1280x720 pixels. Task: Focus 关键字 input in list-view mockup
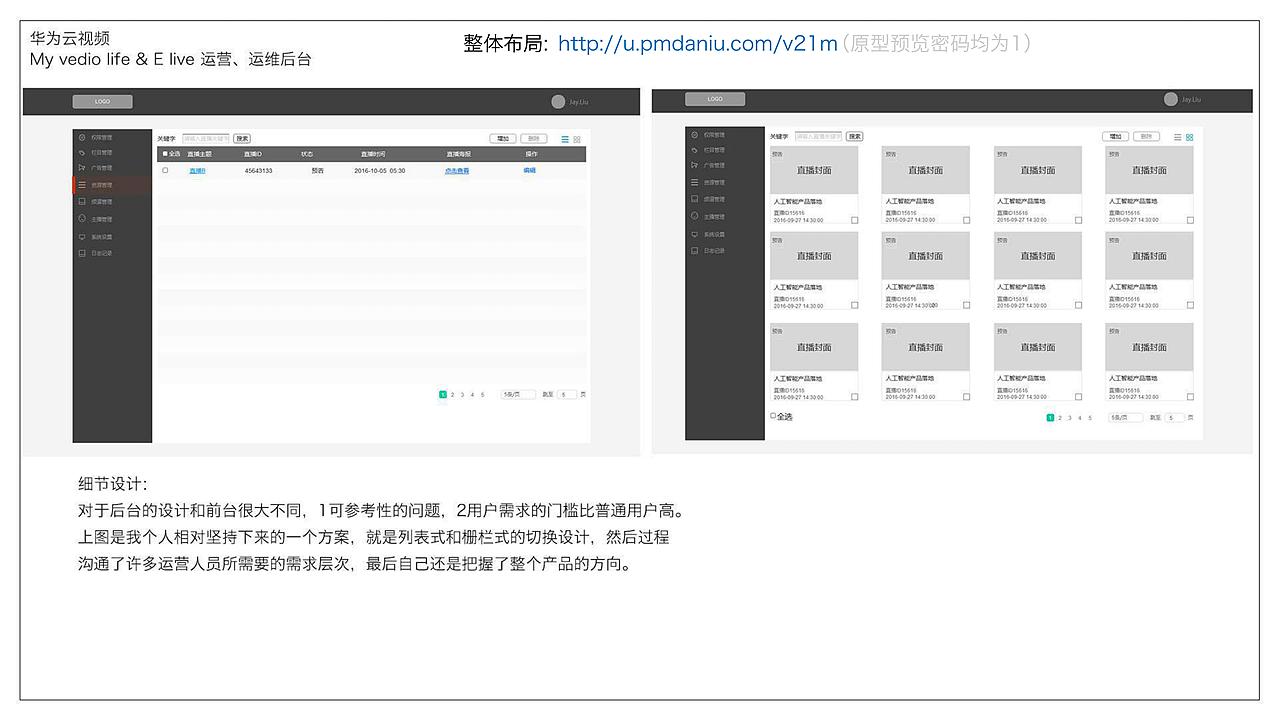(x=206, y=138)
